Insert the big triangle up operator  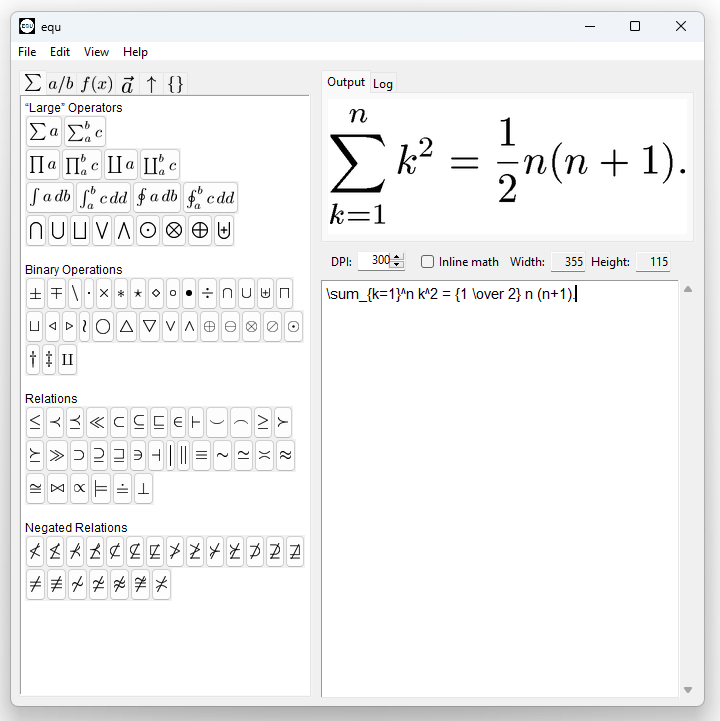(x=126, y=326)
